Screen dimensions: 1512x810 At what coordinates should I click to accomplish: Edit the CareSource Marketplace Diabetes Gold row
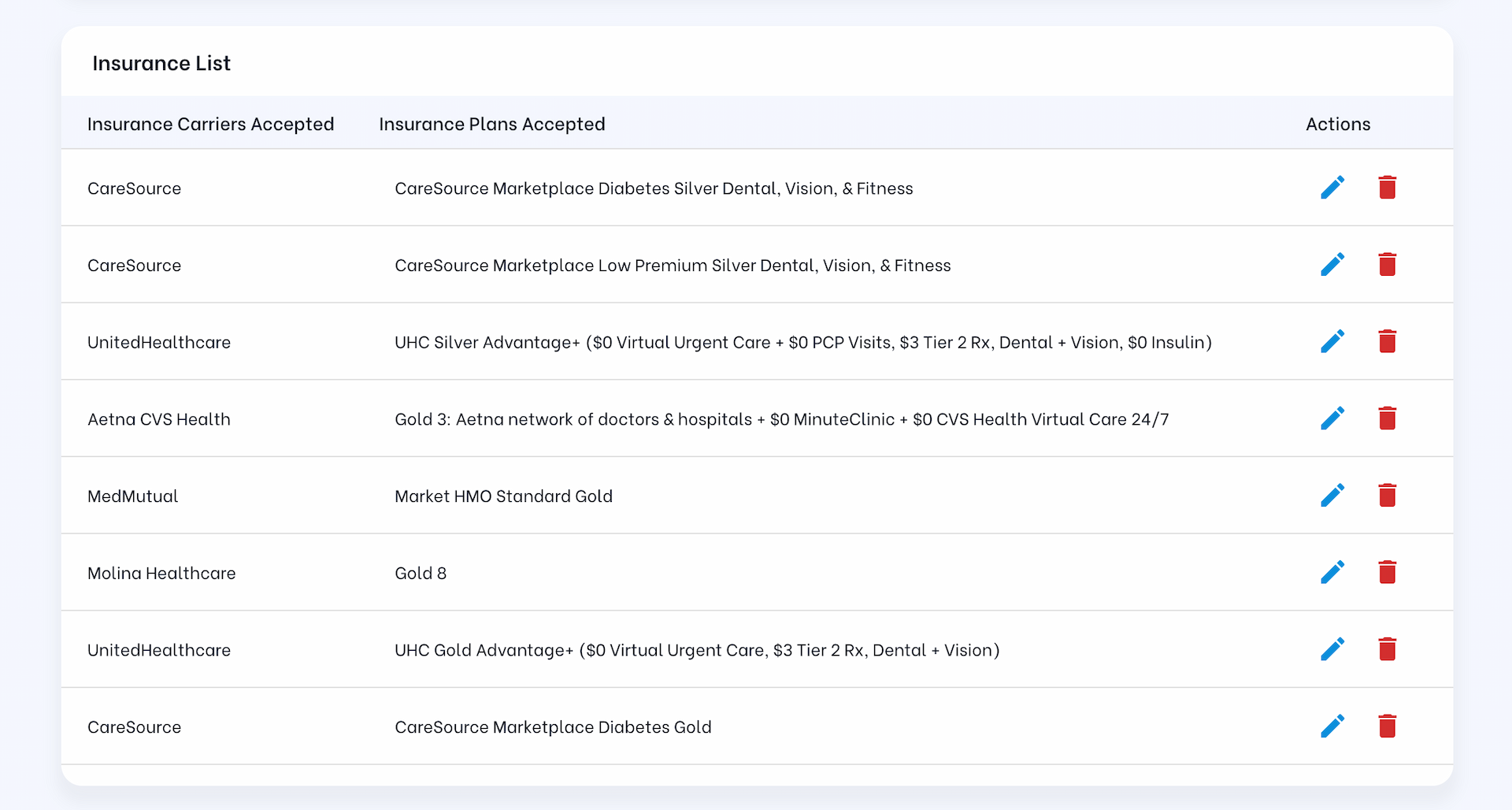pos(1332,726)
